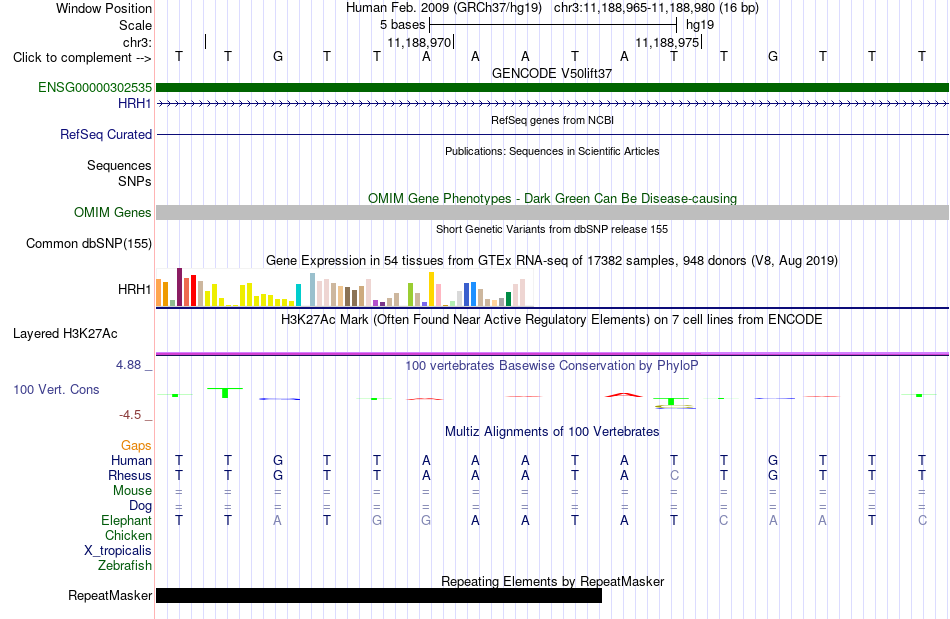Click 'Click to complement -->' to reverse bases

click(82, 58)
